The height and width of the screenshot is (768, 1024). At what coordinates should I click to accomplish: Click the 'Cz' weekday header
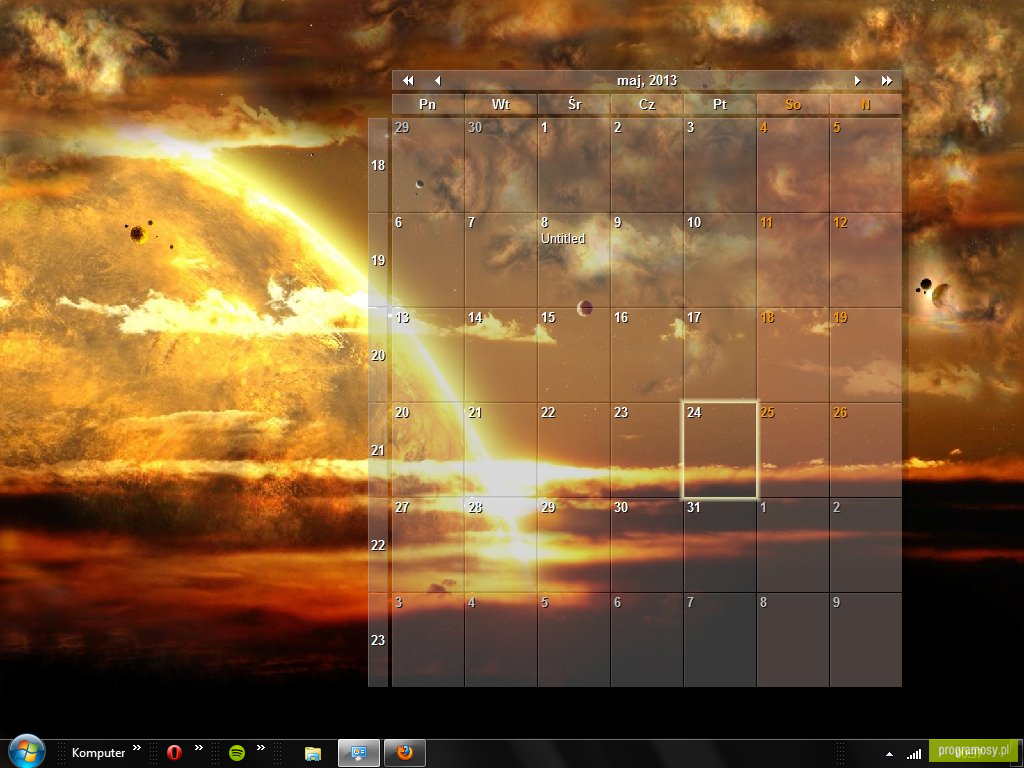click(x=647, y=104)
